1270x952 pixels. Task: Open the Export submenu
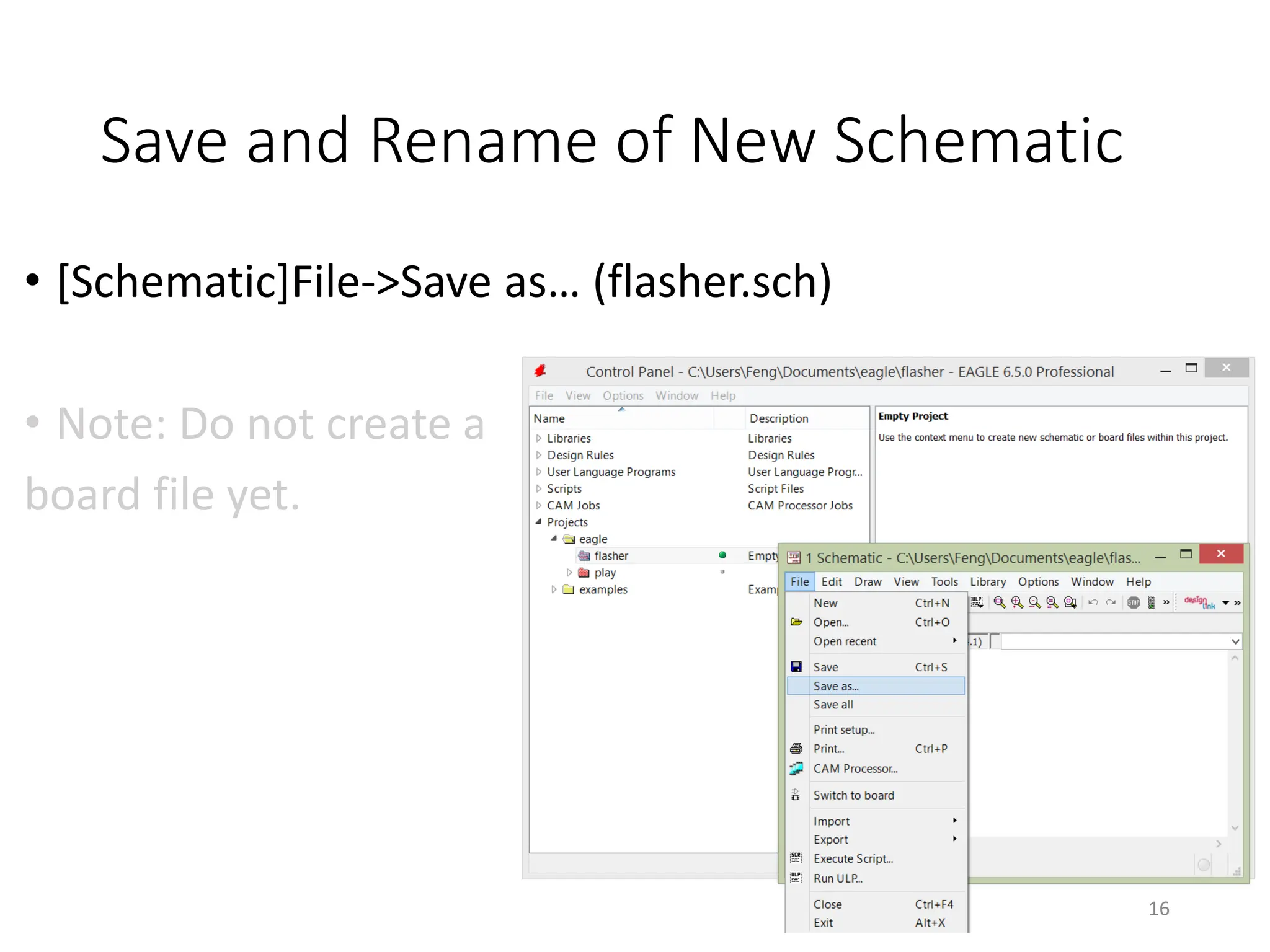876,839
